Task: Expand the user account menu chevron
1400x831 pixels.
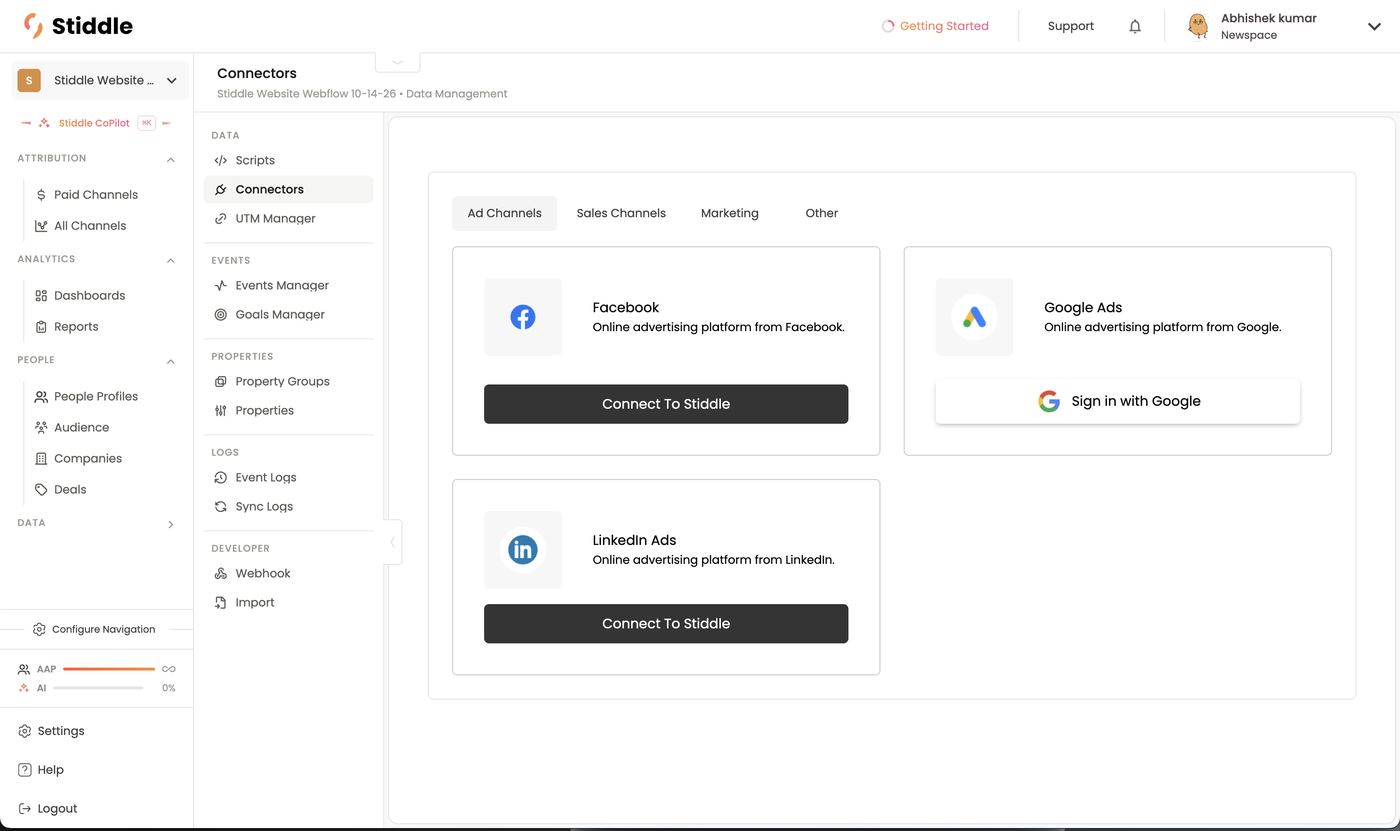Action: (x=1374, y=26)
